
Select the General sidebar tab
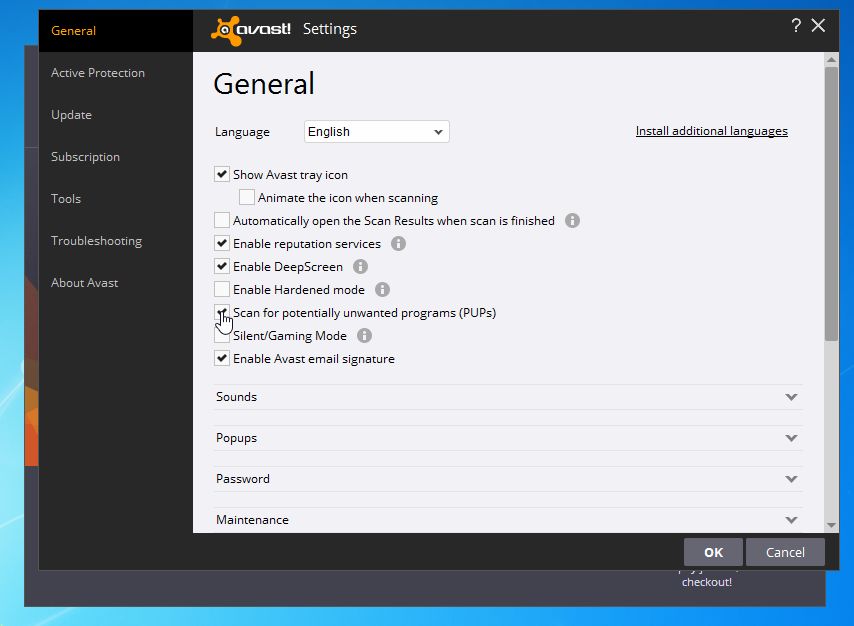(x=115, y=31)
